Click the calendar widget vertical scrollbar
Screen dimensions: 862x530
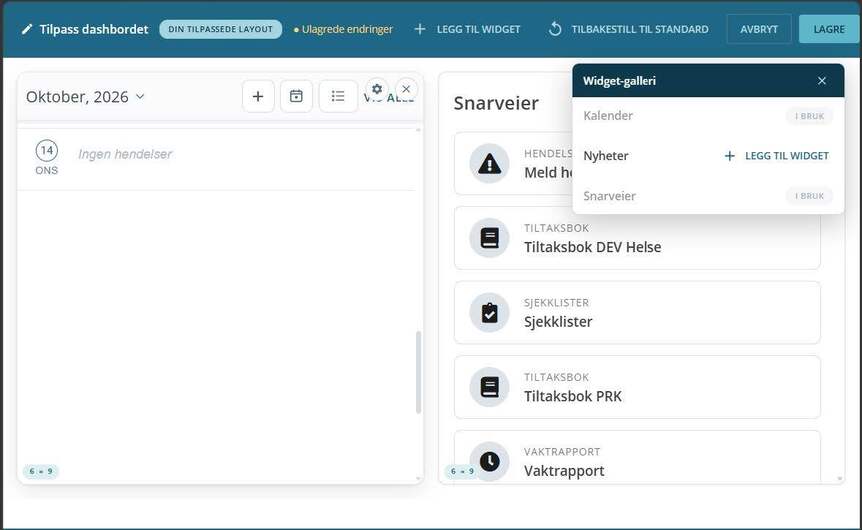pos(418,372)
